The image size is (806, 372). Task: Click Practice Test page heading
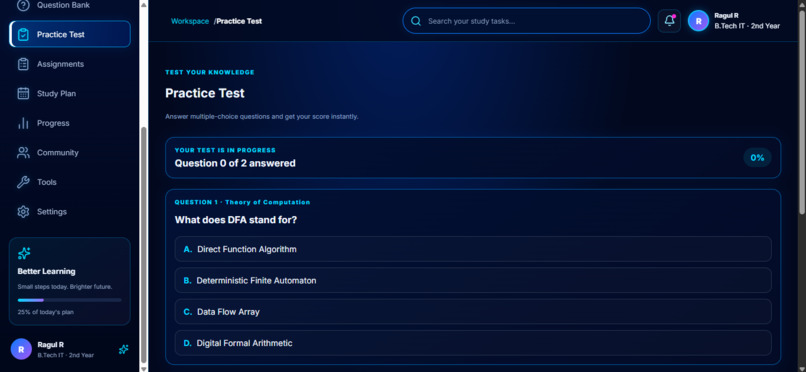pos(205,94)
